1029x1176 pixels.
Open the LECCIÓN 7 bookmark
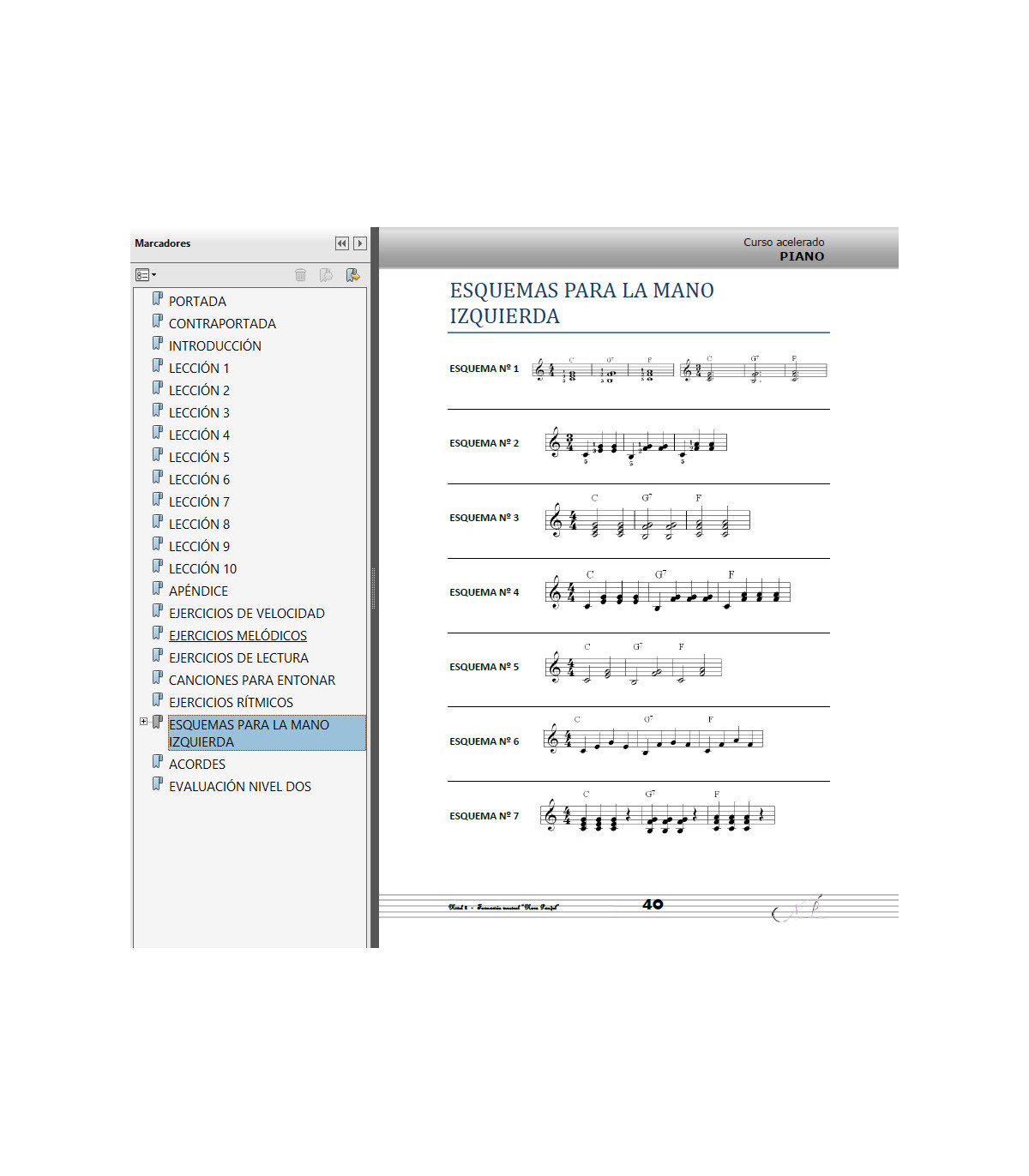[x=199, y=502]
